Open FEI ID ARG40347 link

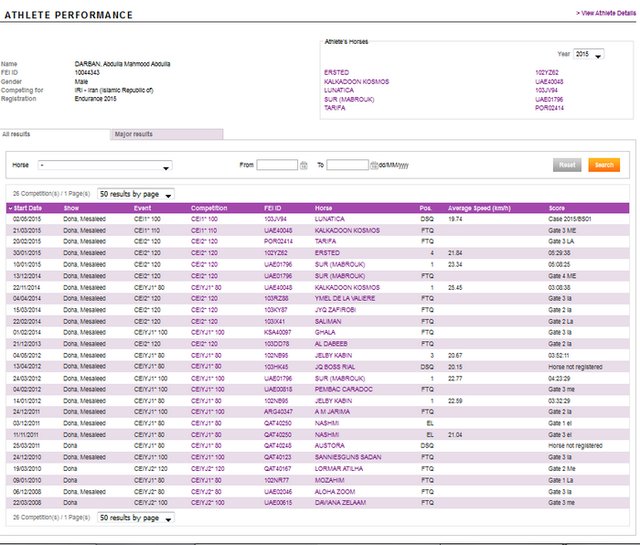(x=278, y=412)
